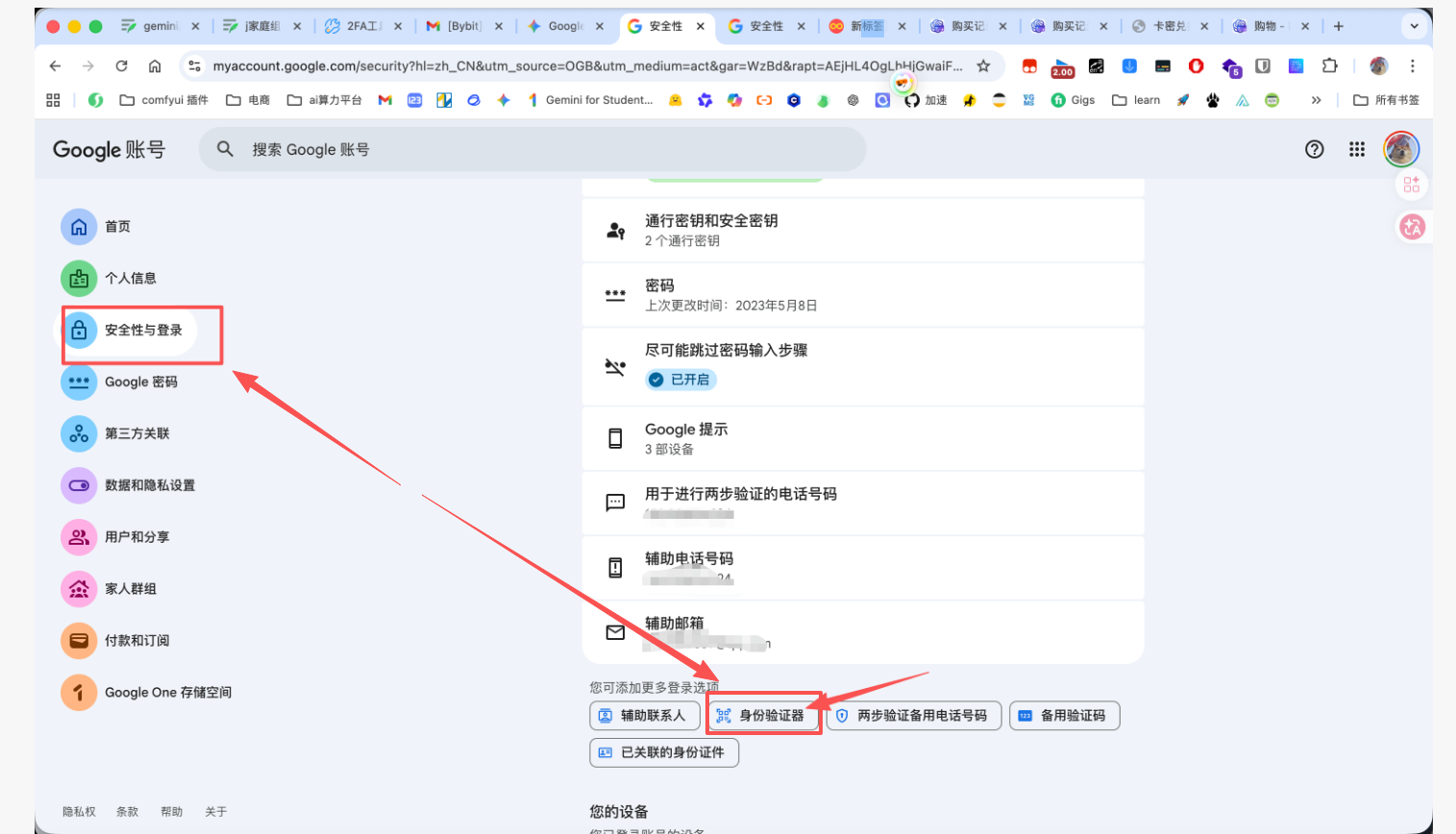Click the browser home button
The height and width of the screenshot is (834, 1456).
(x=155, y=66)
